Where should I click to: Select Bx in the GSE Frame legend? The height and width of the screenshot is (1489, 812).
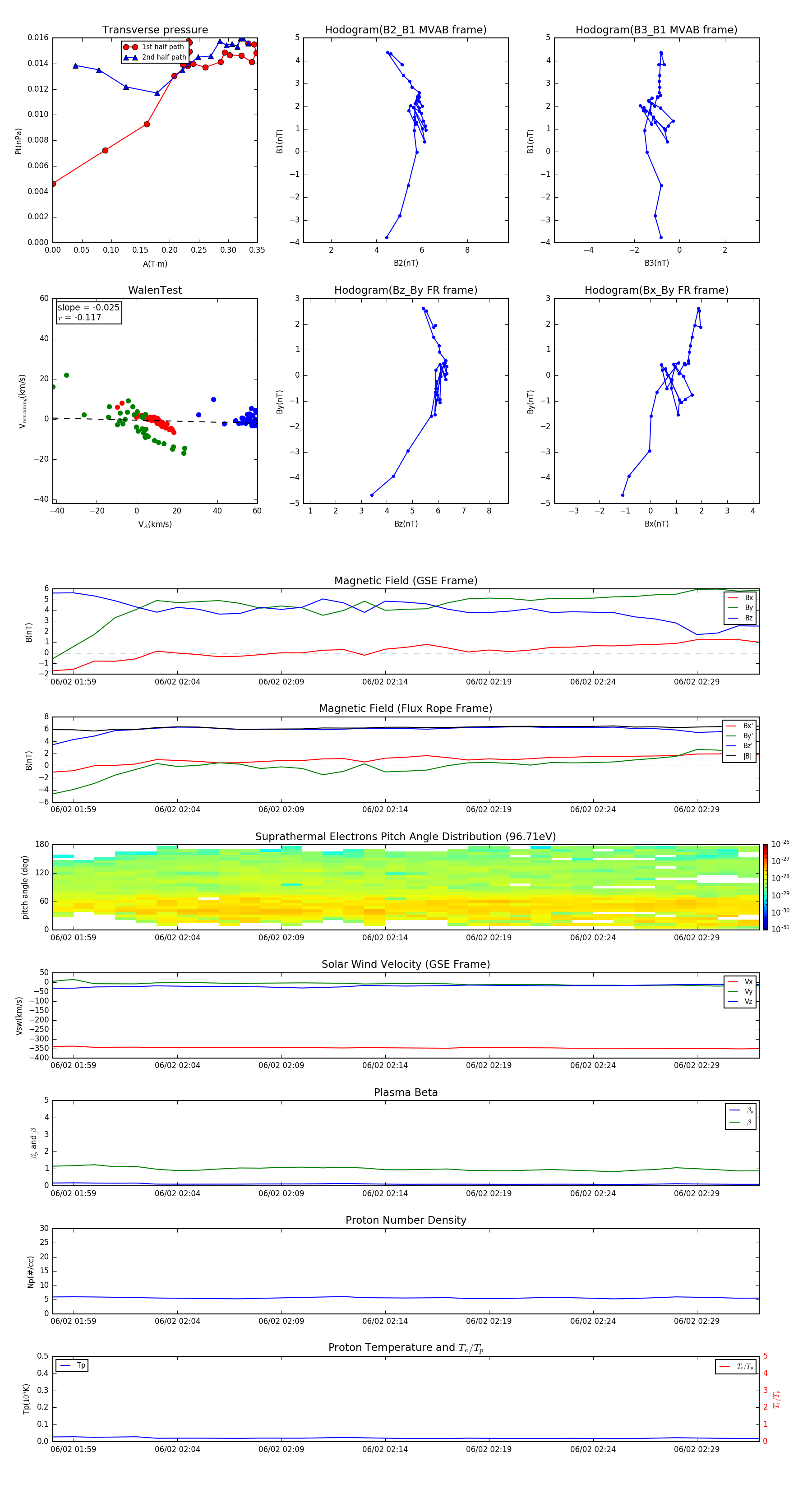740,598
